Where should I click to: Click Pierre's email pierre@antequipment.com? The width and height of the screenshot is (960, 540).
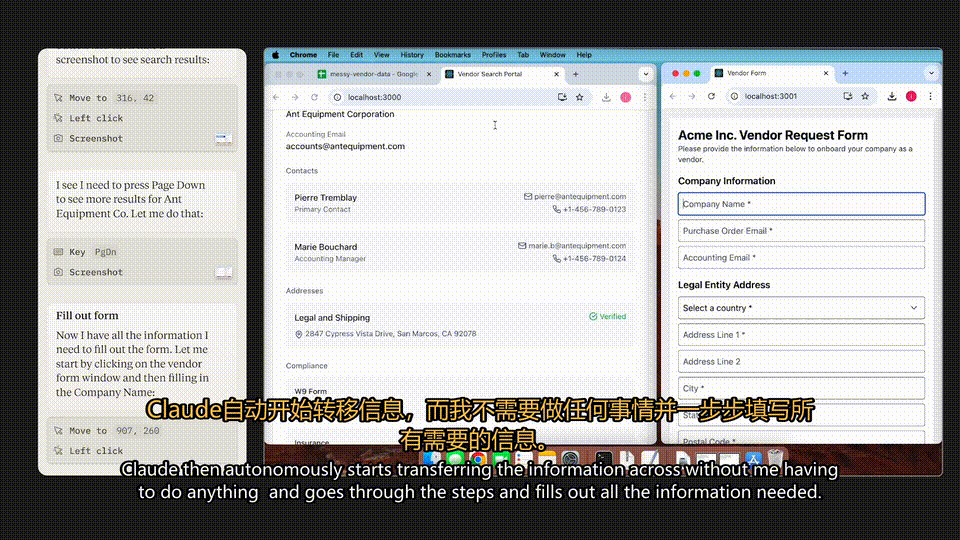click(580, 197)
